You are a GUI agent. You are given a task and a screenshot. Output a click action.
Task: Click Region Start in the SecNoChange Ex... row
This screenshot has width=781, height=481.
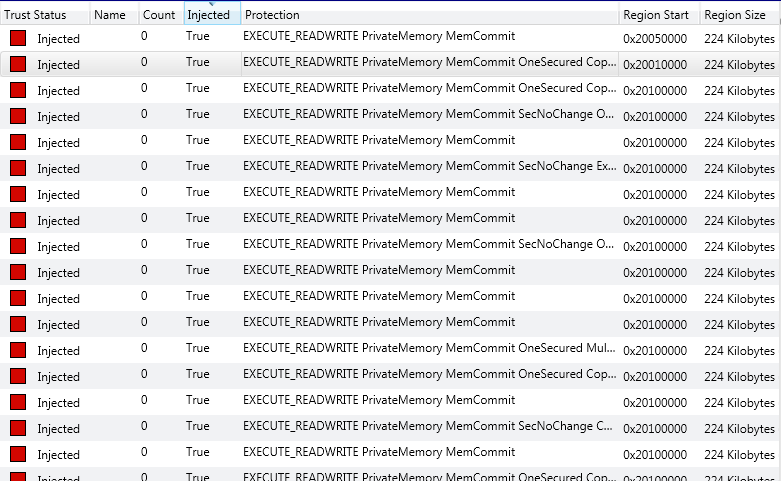[655, 169]
